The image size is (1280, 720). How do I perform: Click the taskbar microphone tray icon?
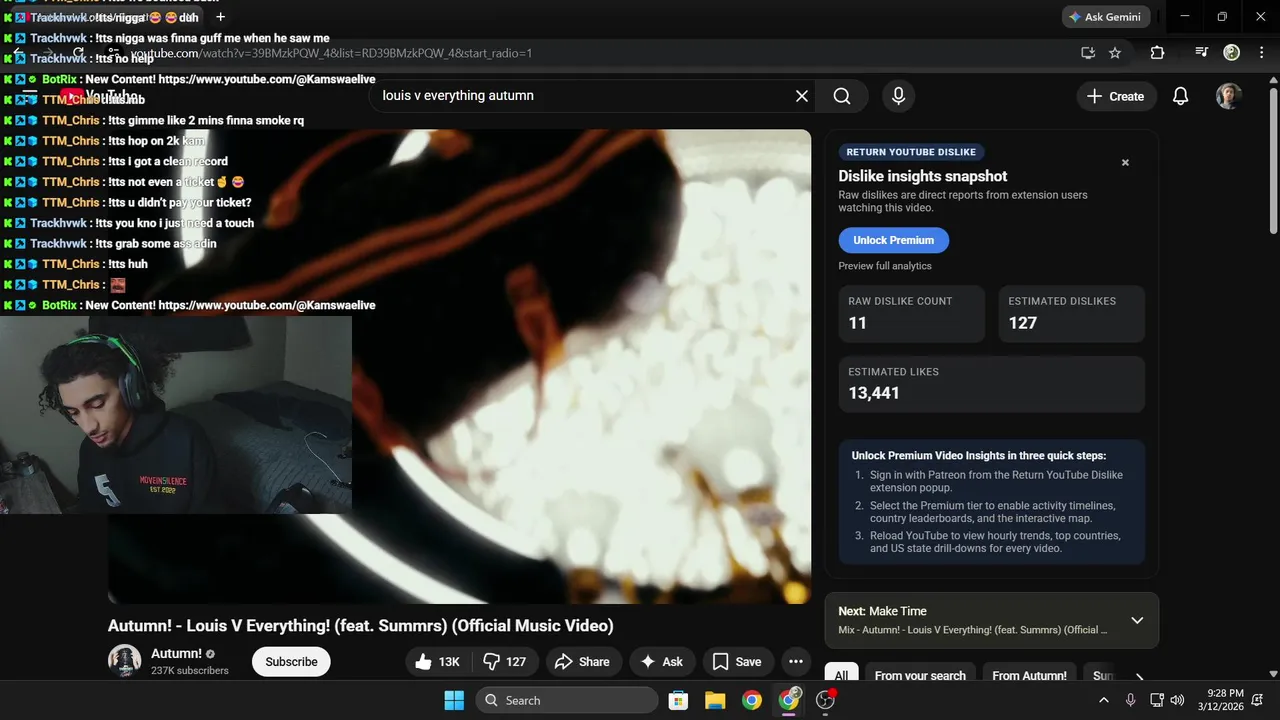point(1131,700)
